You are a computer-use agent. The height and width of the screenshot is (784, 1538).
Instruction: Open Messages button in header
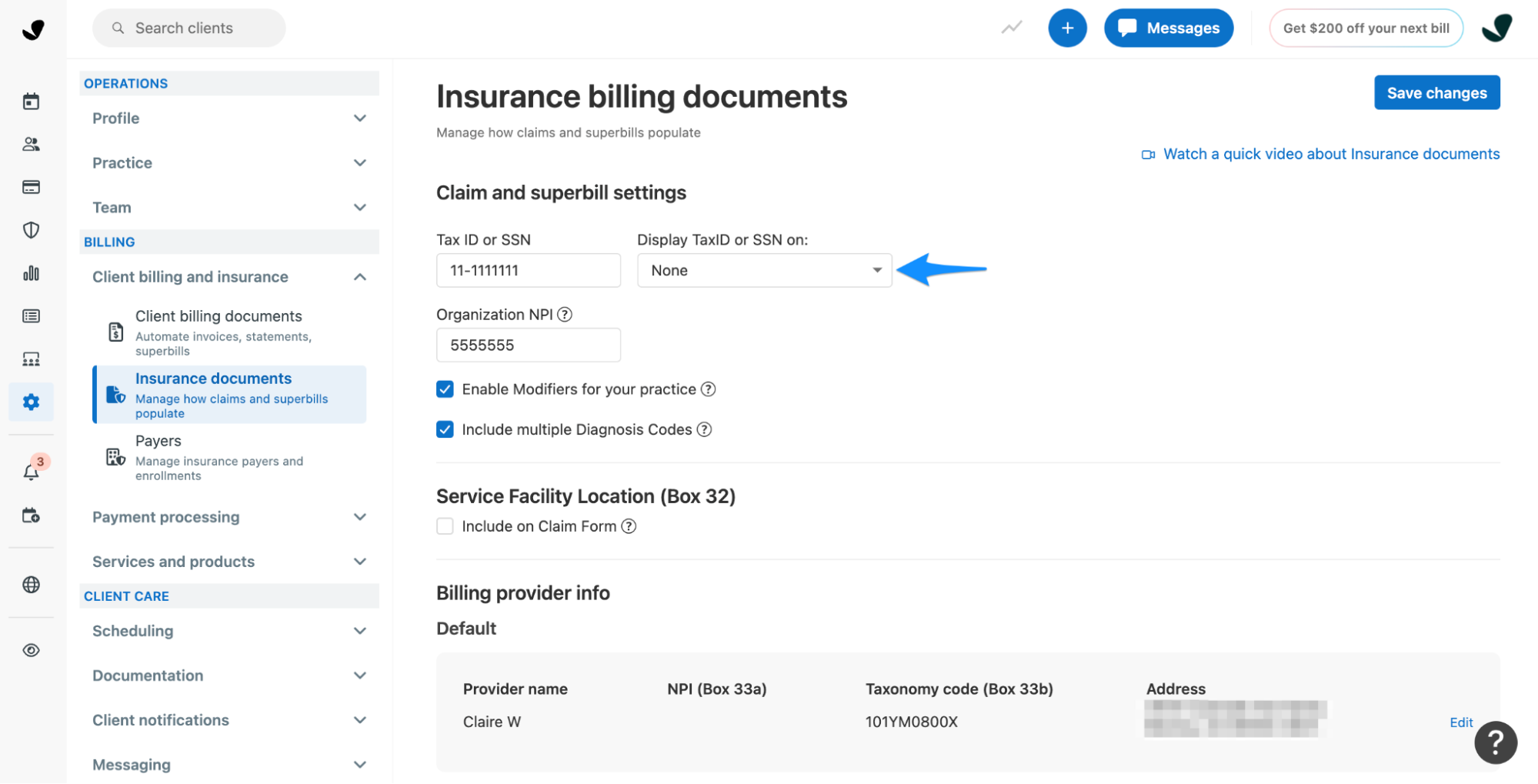coord(1168,28)
